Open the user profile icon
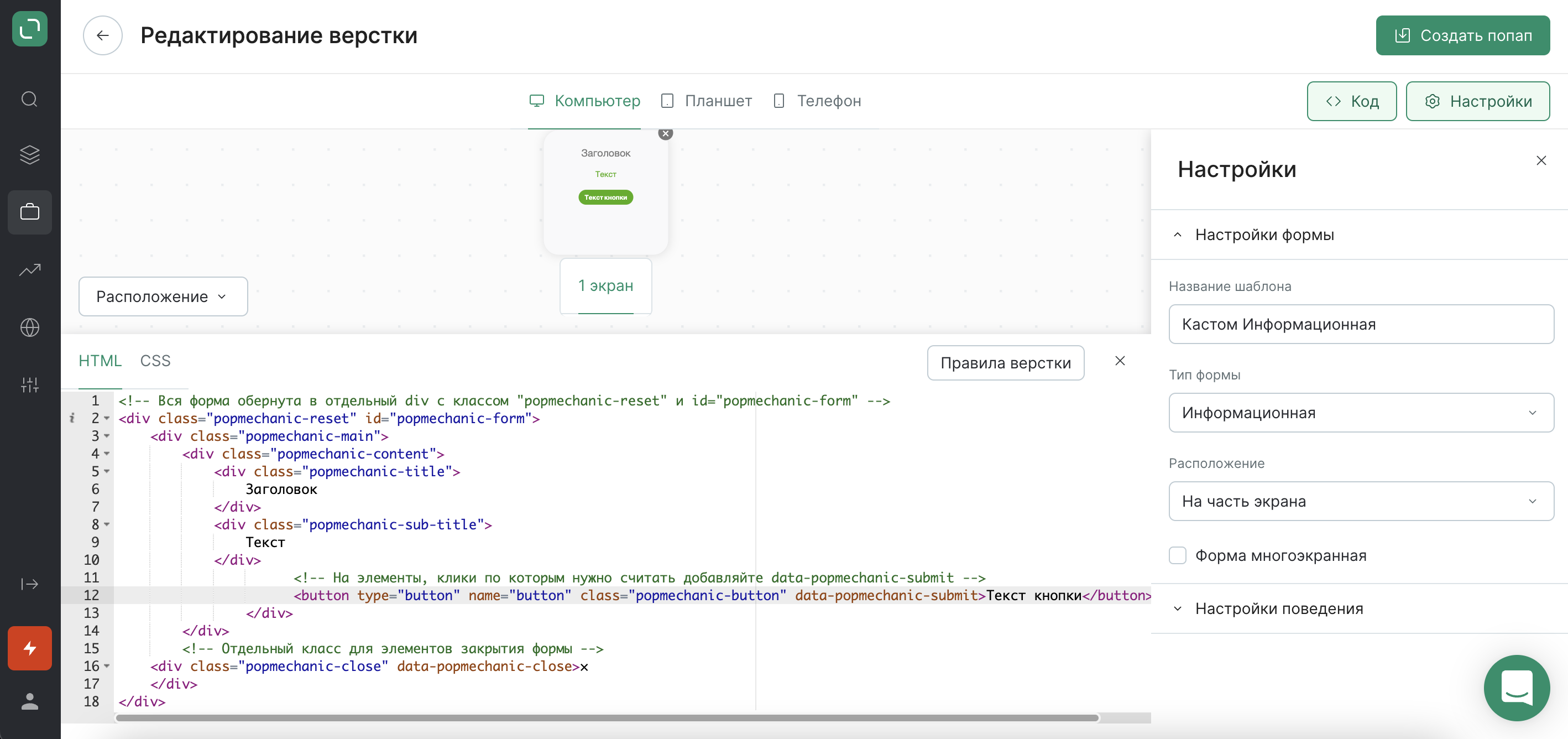This screenshot has height=739, width=1568. tap(30, 701)
